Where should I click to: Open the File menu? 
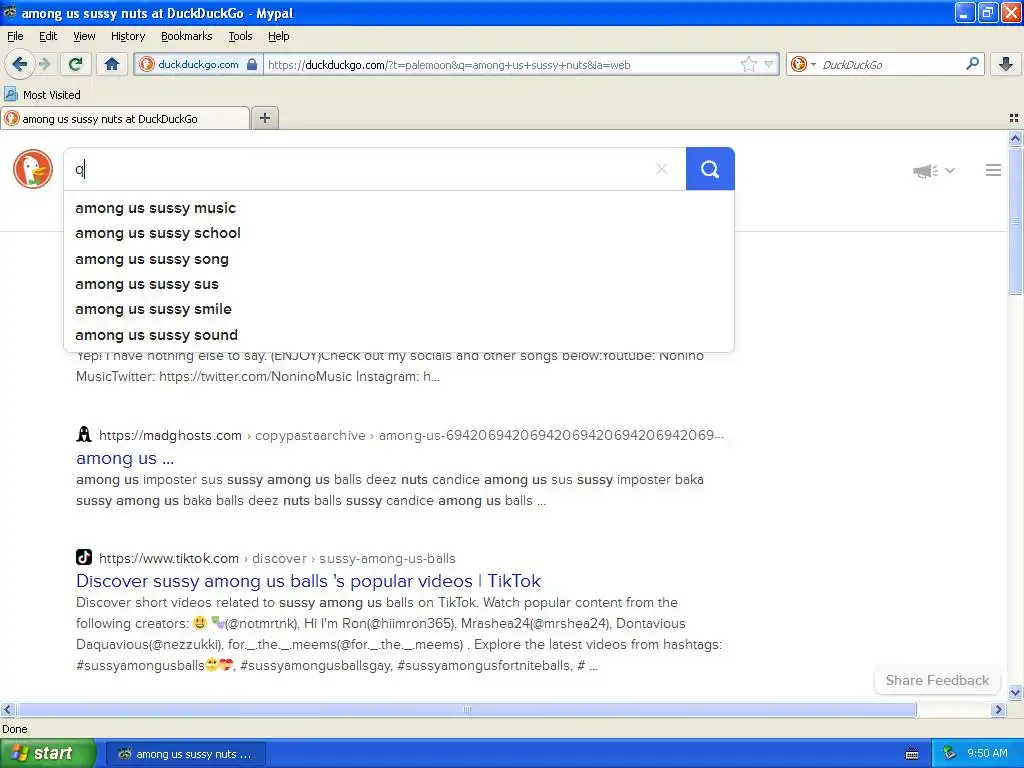pyautogui.click(x=15, y=36)
